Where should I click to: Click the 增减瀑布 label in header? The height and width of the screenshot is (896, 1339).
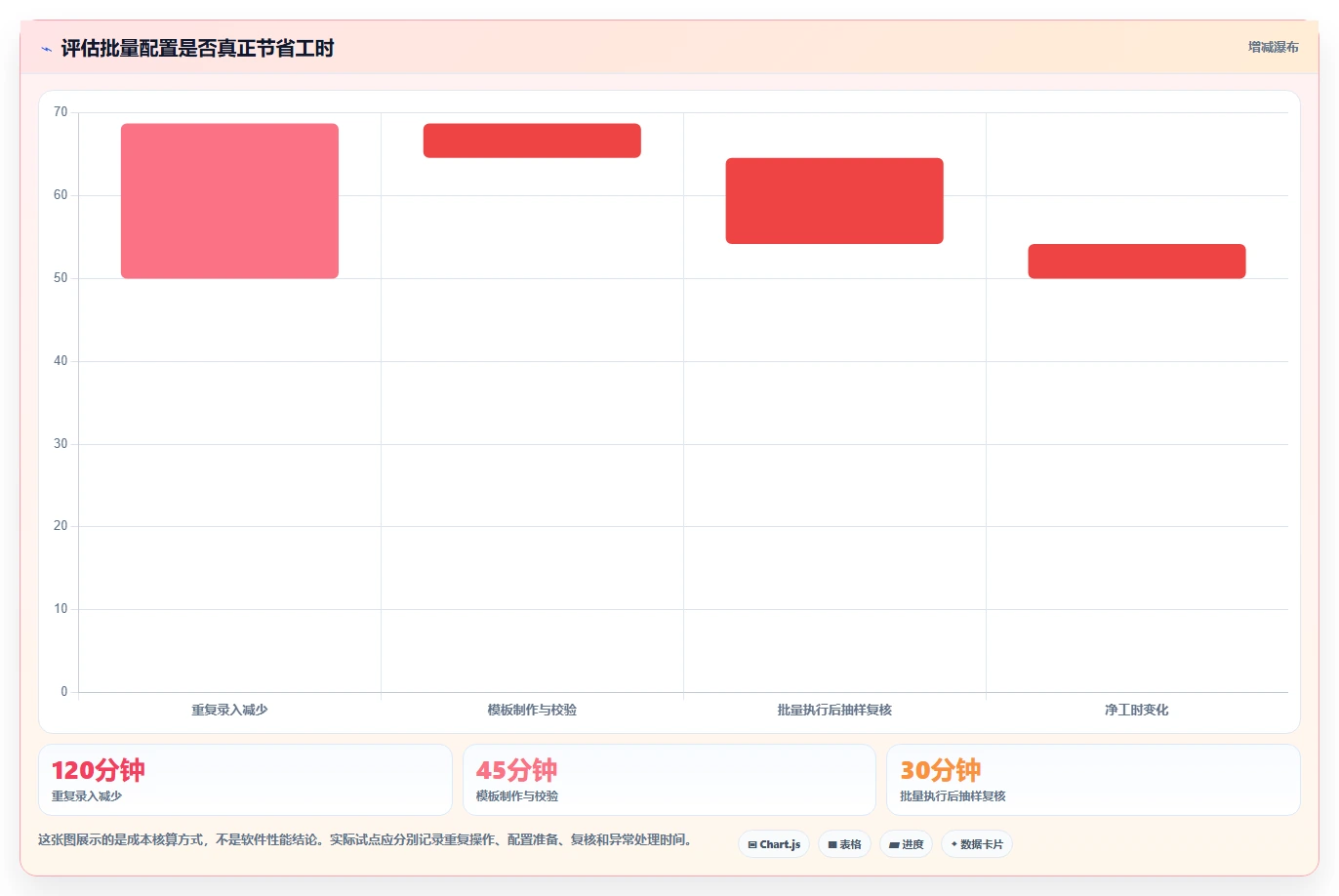pos(1273,47)
